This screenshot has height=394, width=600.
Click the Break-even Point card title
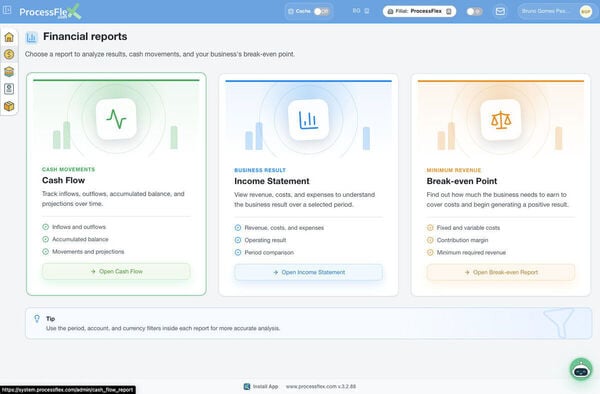(462, 181)
